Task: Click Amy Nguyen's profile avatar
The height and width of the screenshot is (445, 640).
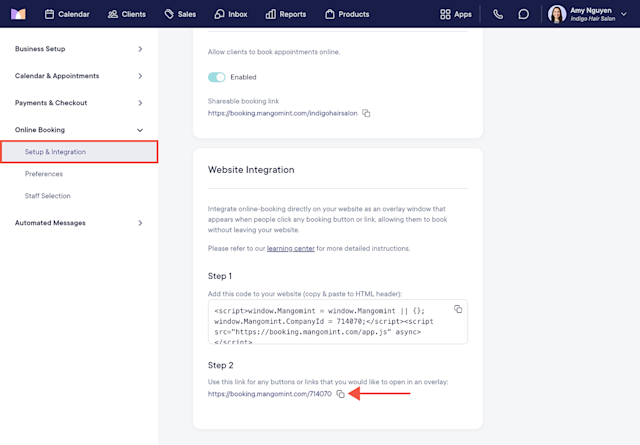Action: (x=557, y=14)
